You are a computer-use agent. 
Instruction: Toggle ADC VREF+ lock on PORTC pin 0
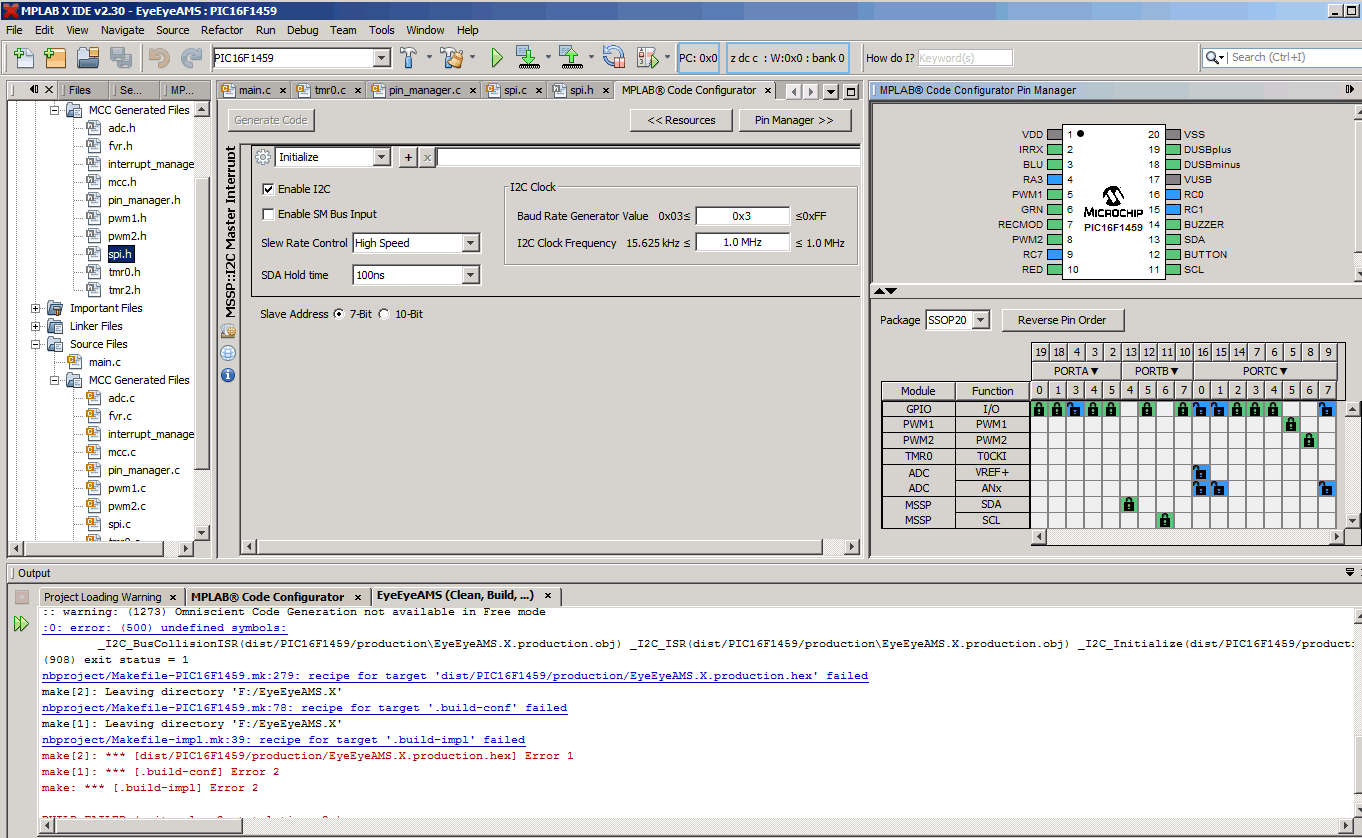click(x=1201, y=472)
